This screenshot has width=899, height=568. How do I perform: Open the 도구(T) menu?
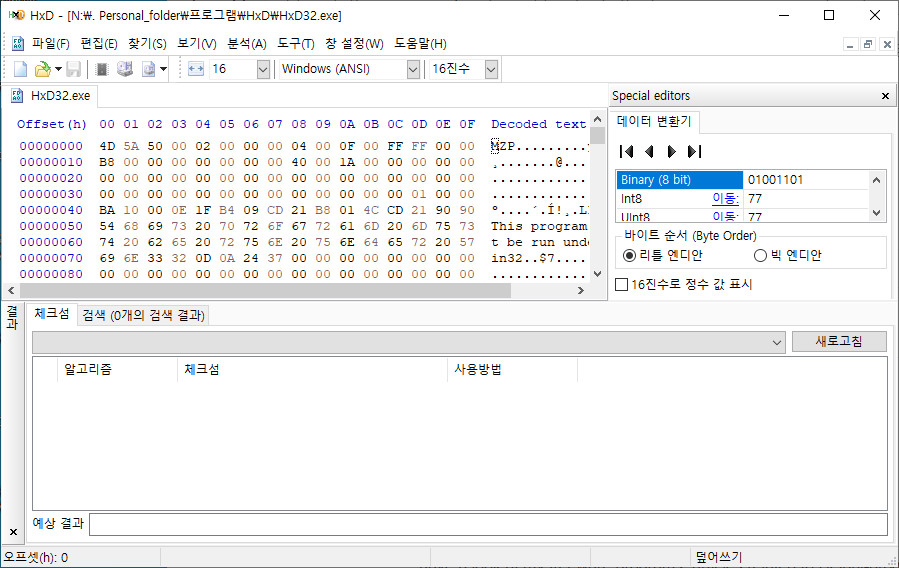(296, 44)
